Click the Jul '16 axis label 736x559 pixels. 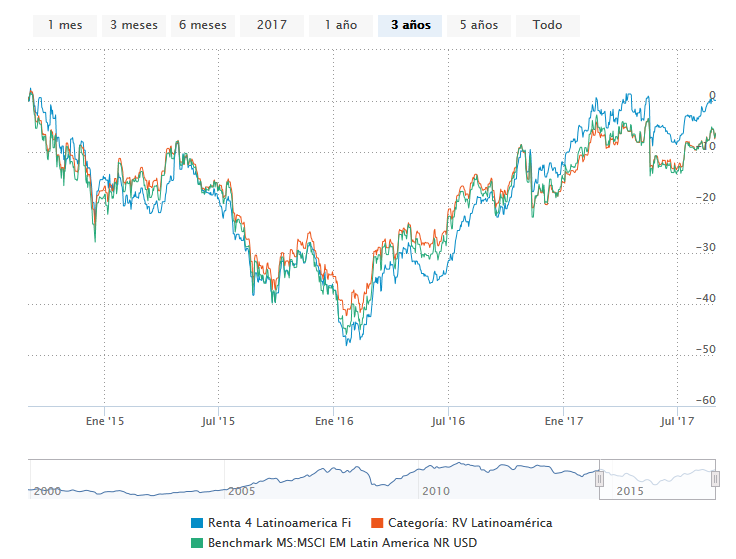pyautogui.click(x=448, y=421)
